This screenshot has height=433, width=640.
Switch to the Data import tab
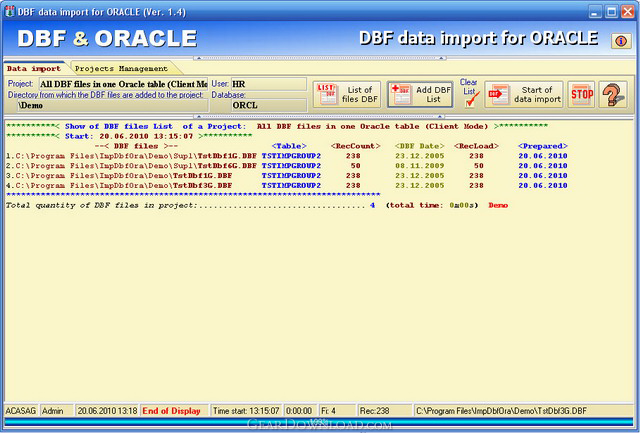(x=34, y=69)
